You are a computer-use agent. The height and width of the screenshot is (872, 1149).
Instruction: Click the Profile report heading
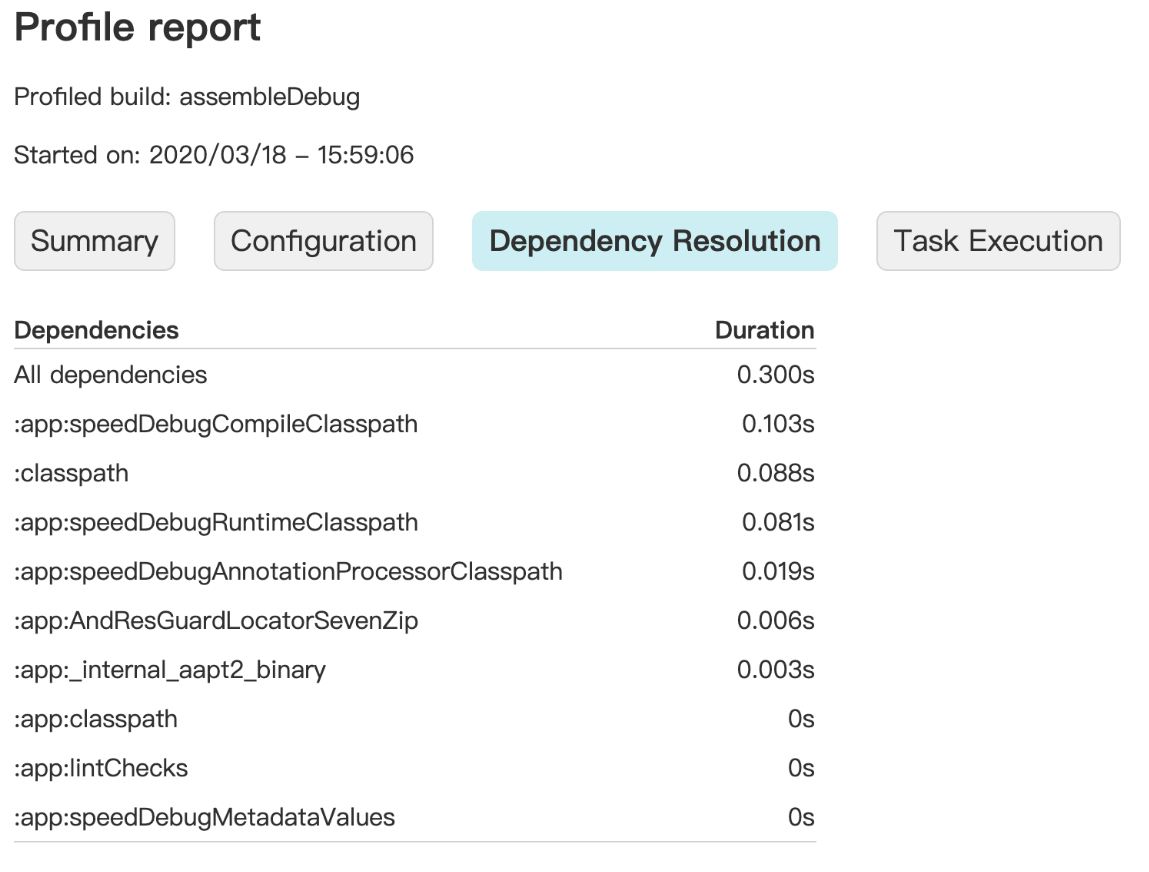pyautogui.click(x=136, y=28)
